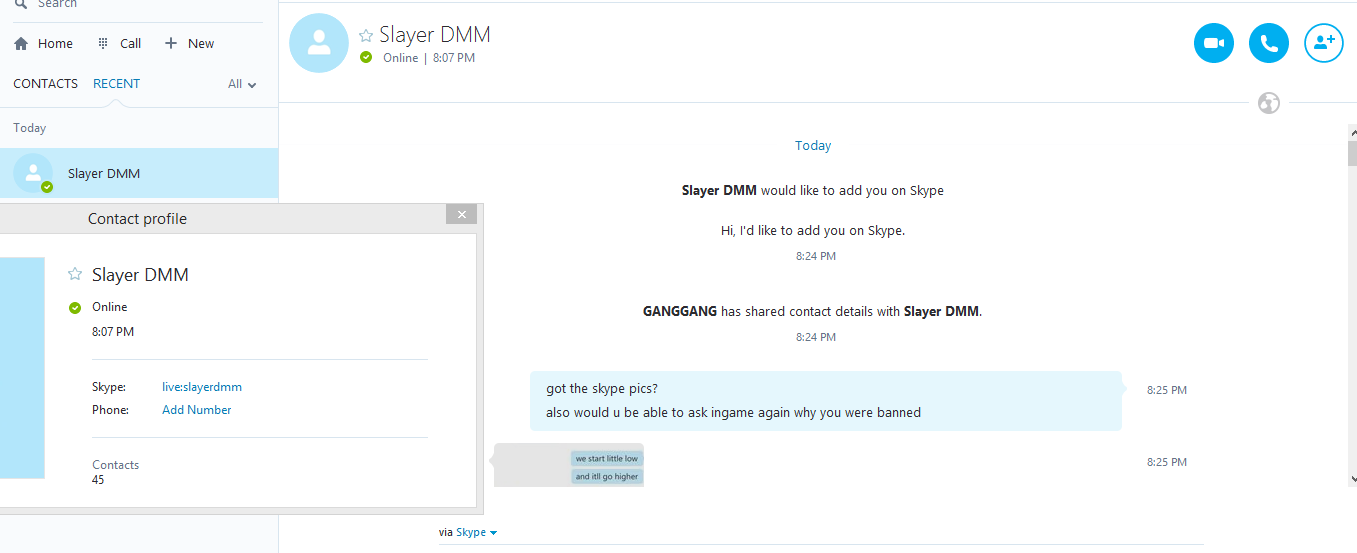The height and width of the screenshot is (553, 1357).
Task: Click the scrollbar down arrow in chat
Action: click(x=1352, y=481)
